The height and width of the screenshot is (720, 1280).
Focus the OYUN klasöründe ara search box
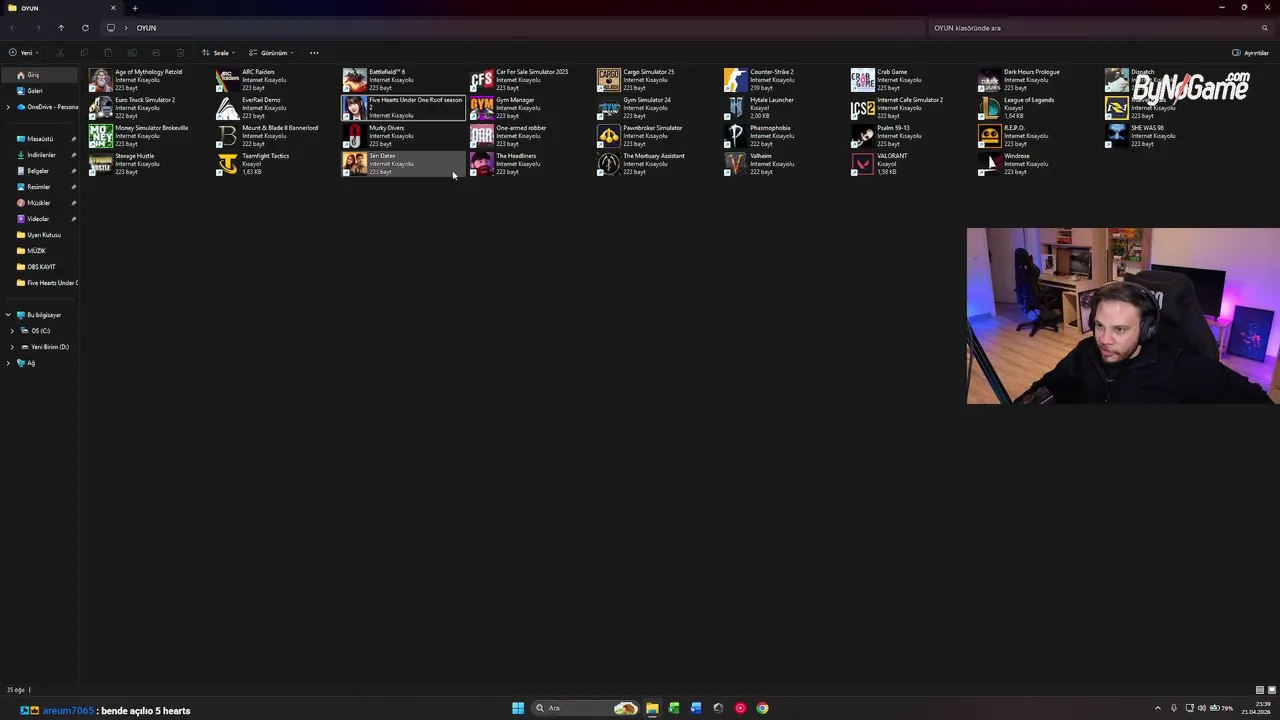[1100, 28]
